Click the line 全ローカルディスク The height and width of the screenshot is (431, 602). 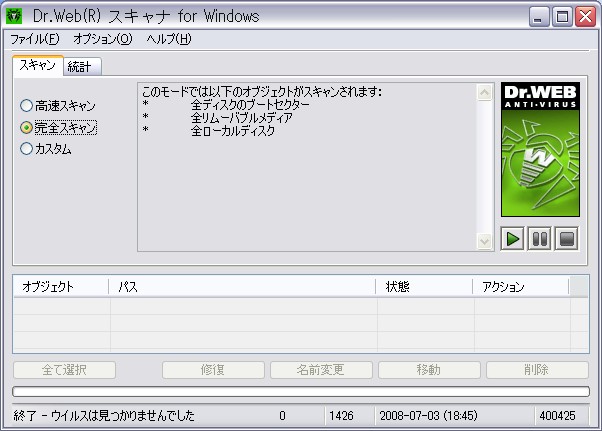(x=233, y=131)
